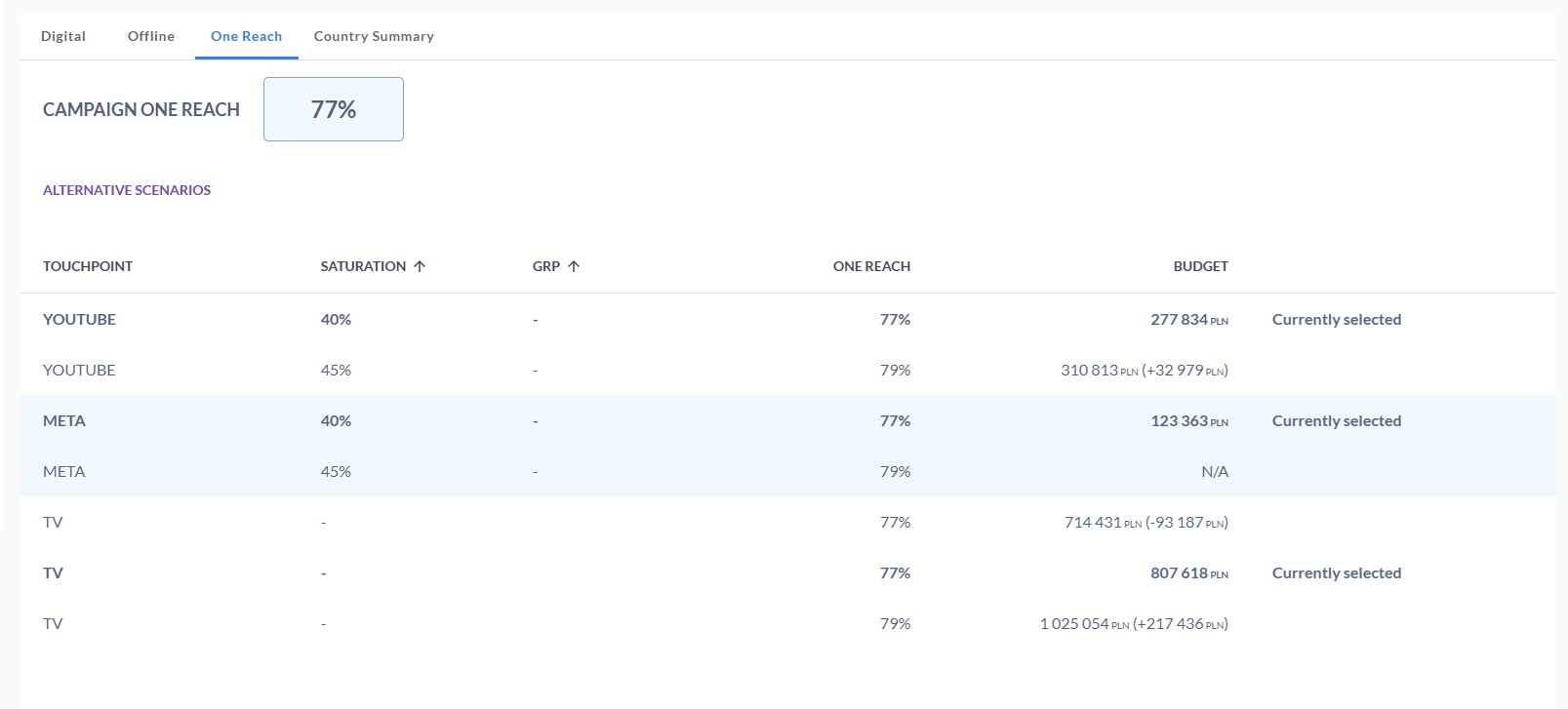The width and height of the screenshot is (1568, 709).
Task: Open the Offline tab
Action: point(151,36)
